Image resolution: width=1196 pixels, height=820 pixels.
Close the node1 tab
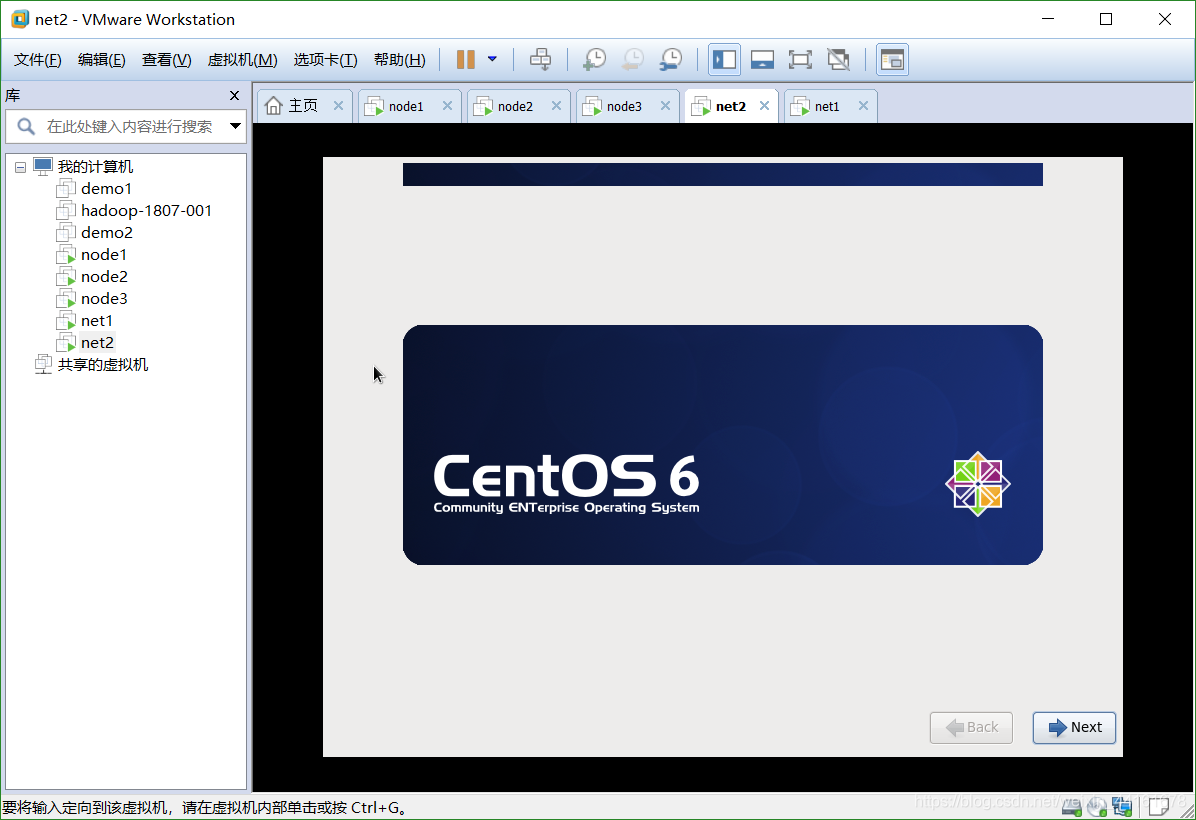448,106
